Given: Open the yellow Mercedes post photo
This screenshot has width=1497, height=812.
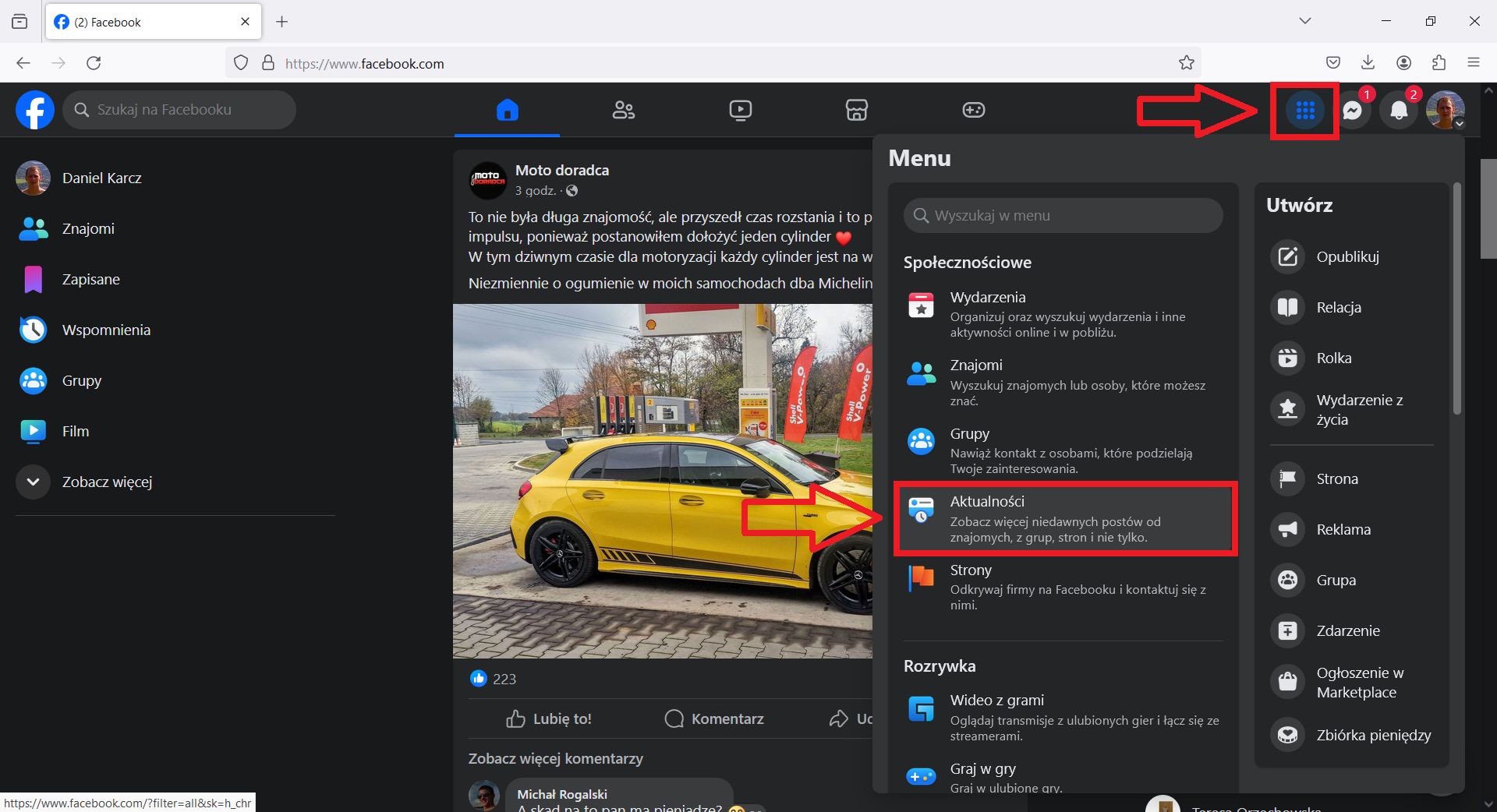Looking at the screenshot, I should 662,481.
